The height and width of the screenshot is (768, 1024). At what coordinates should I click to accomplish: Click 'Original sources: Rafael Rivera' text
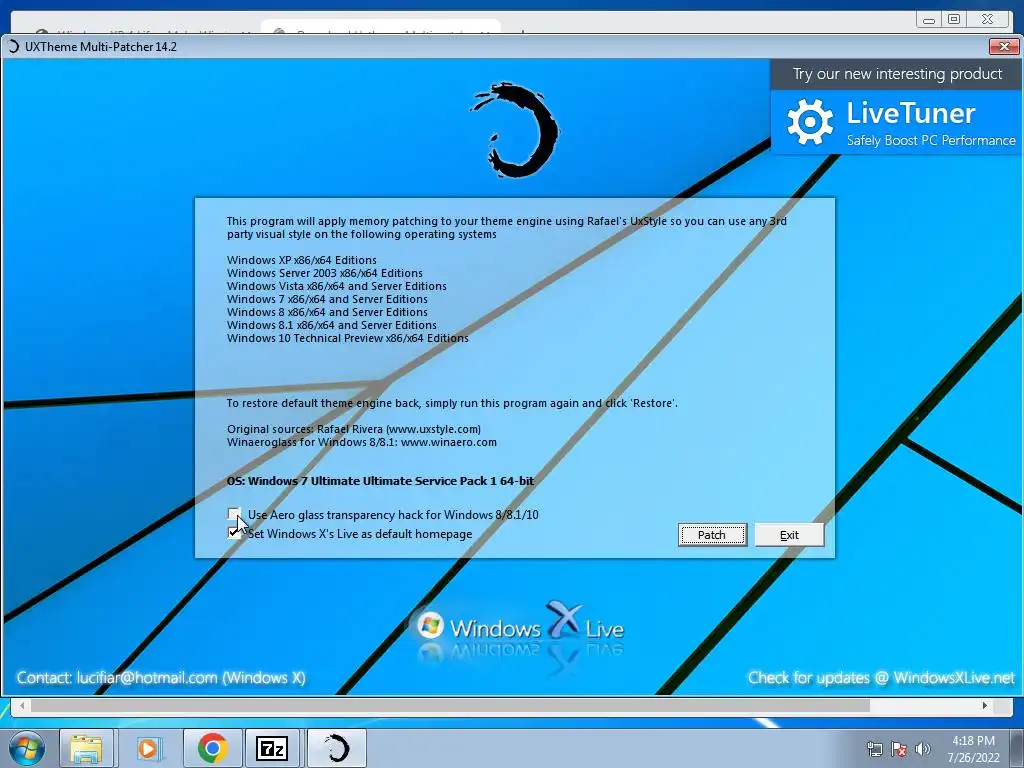coord(353,429)
